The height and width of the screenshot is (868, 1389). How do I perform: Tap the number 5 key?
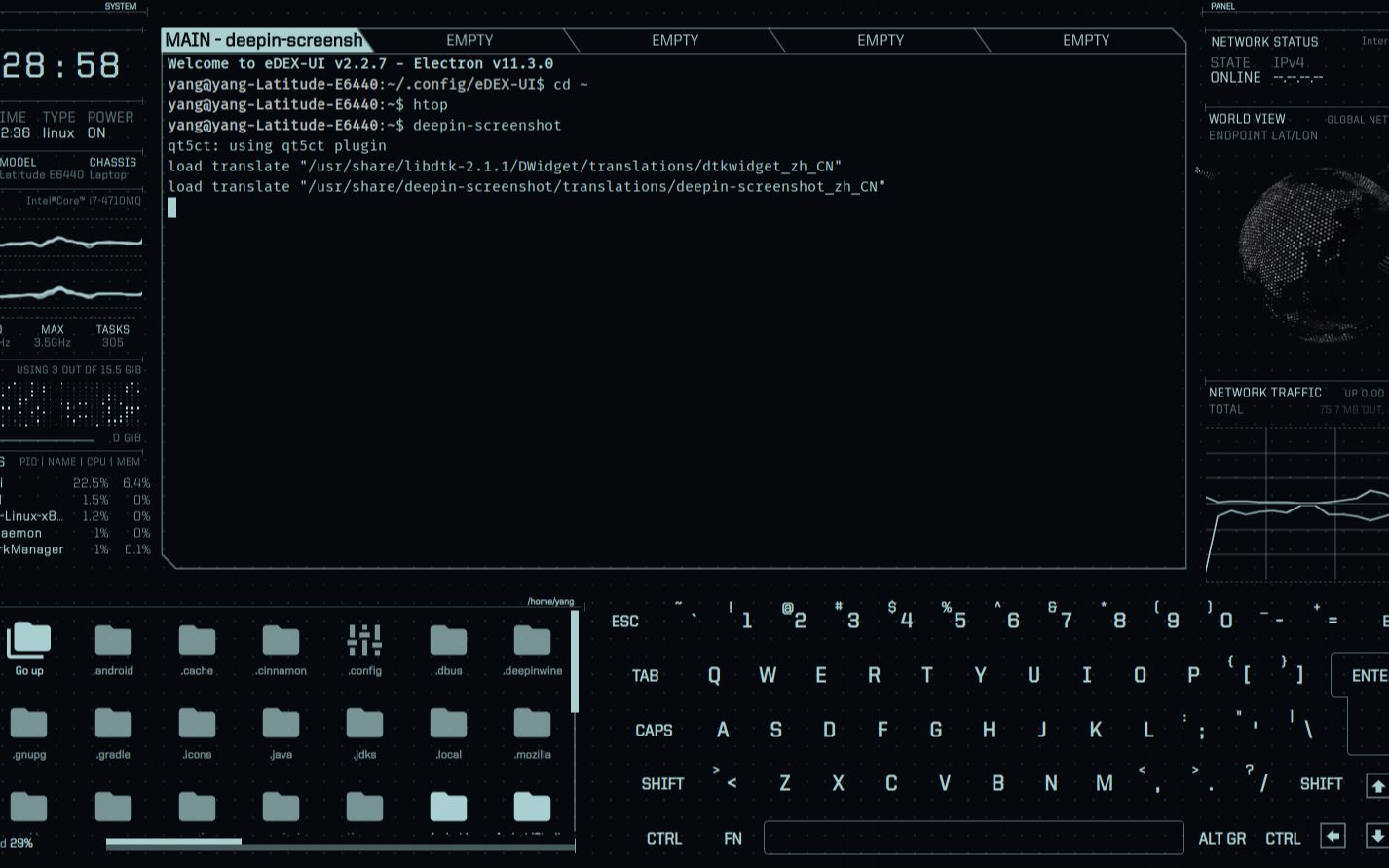pos(955,618)
